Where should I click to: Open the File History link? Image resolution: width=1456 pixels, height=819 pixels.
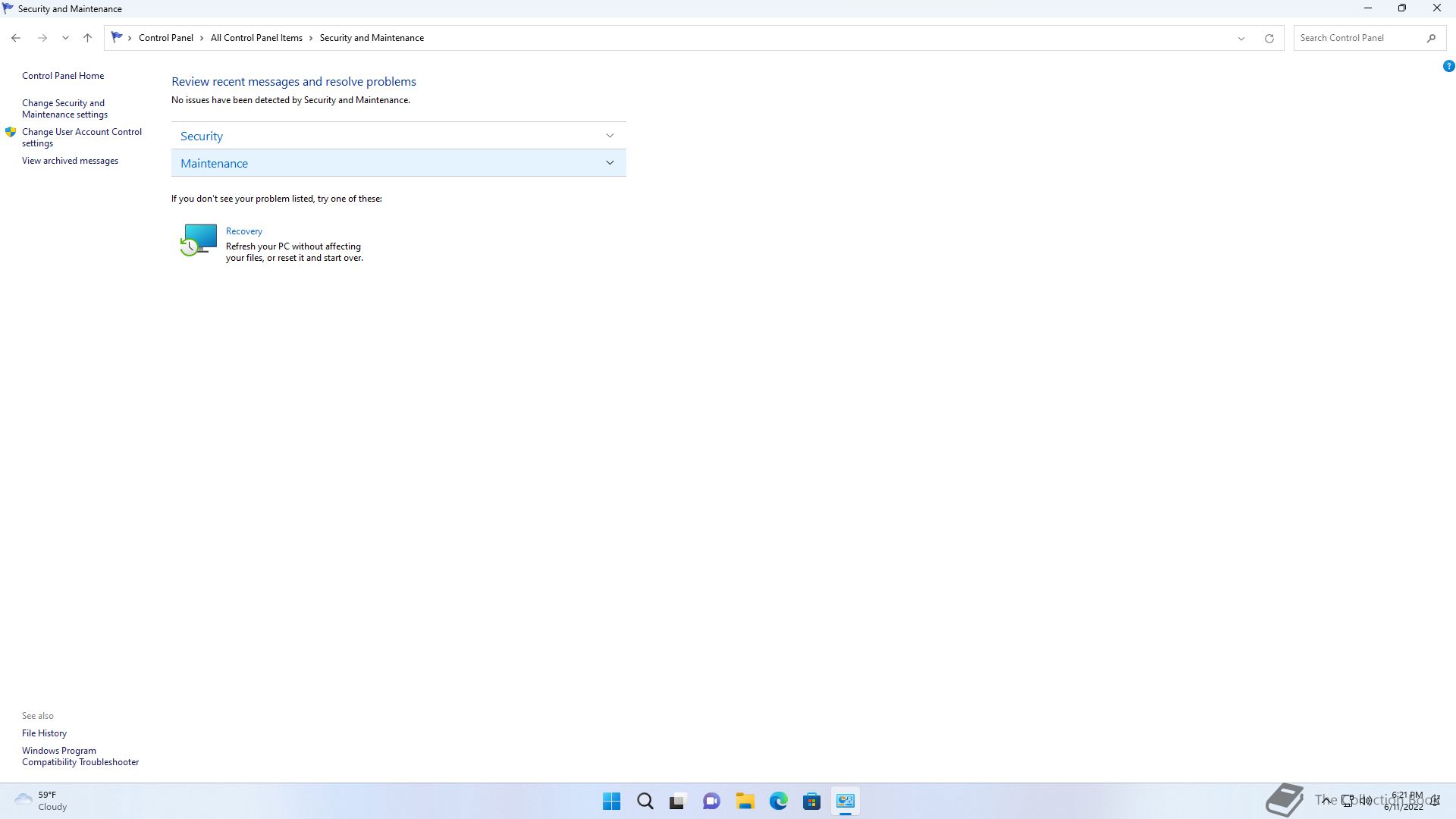click(x=44, y=733)
